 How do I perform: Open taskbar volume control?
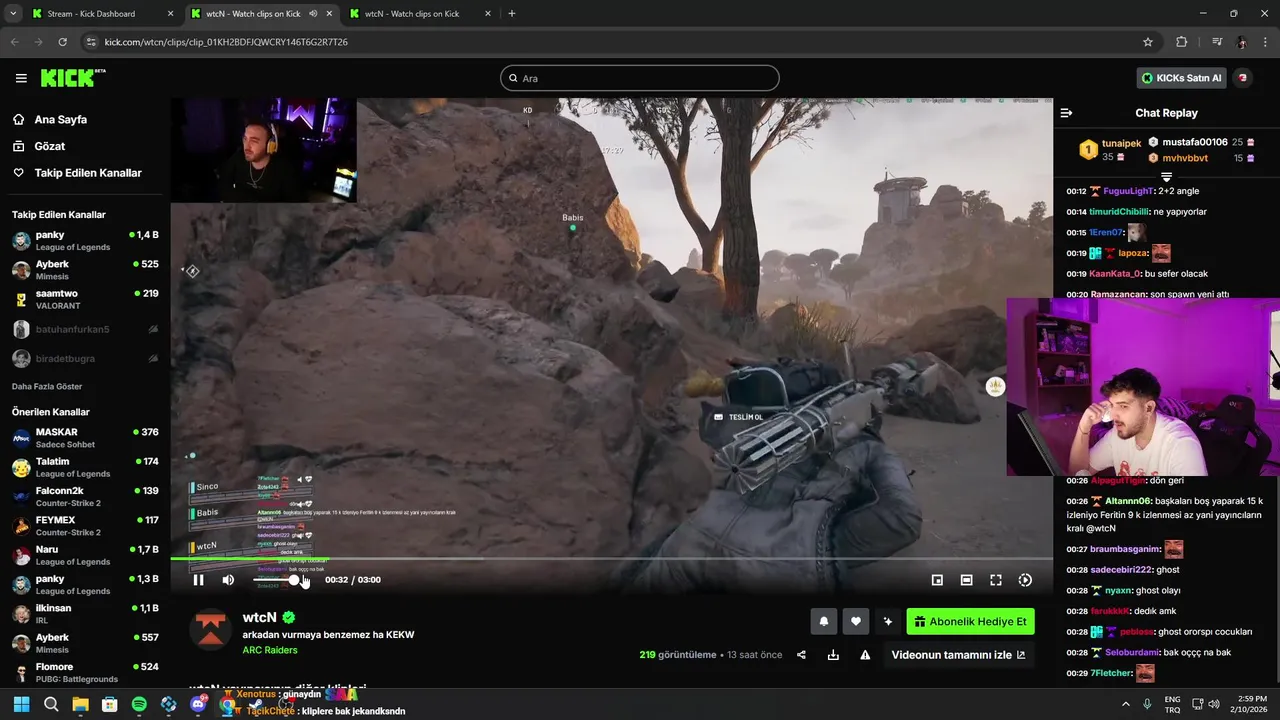pos(1213,704)
